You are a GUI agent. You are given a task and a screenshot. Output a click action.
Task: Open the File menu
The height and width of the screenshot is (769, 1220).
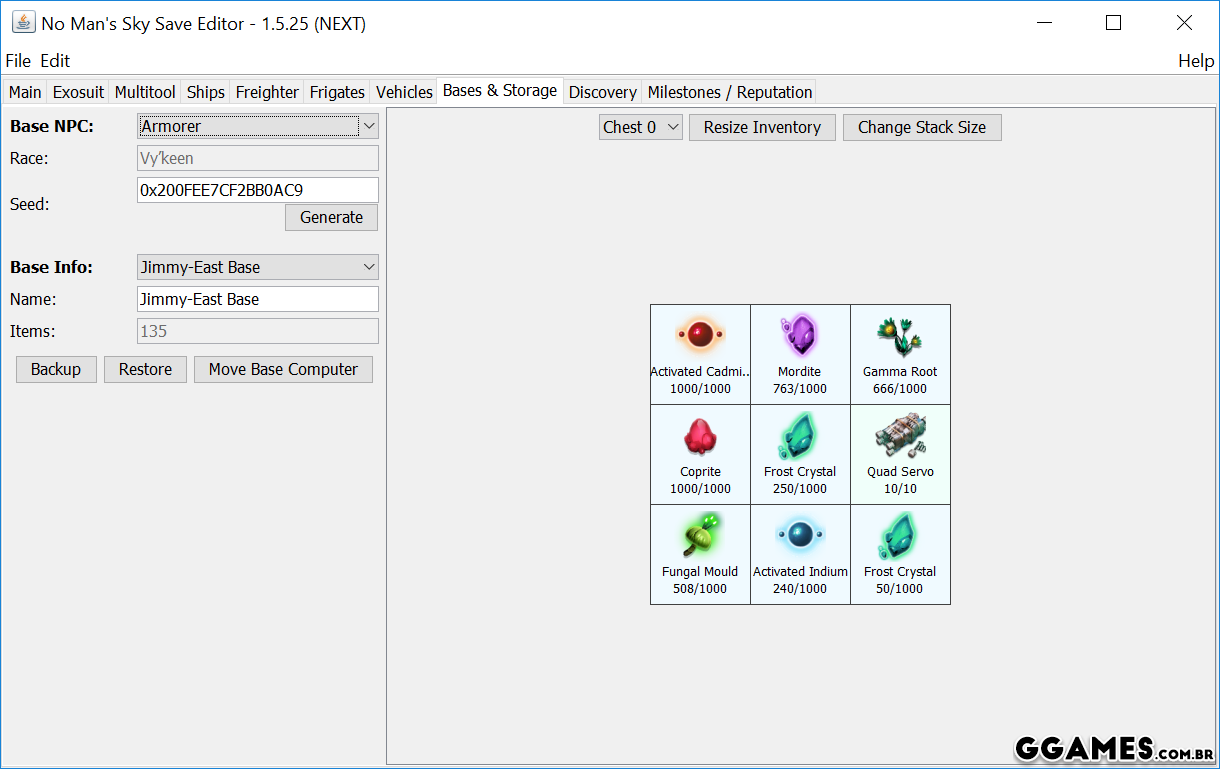coord(18,61)
